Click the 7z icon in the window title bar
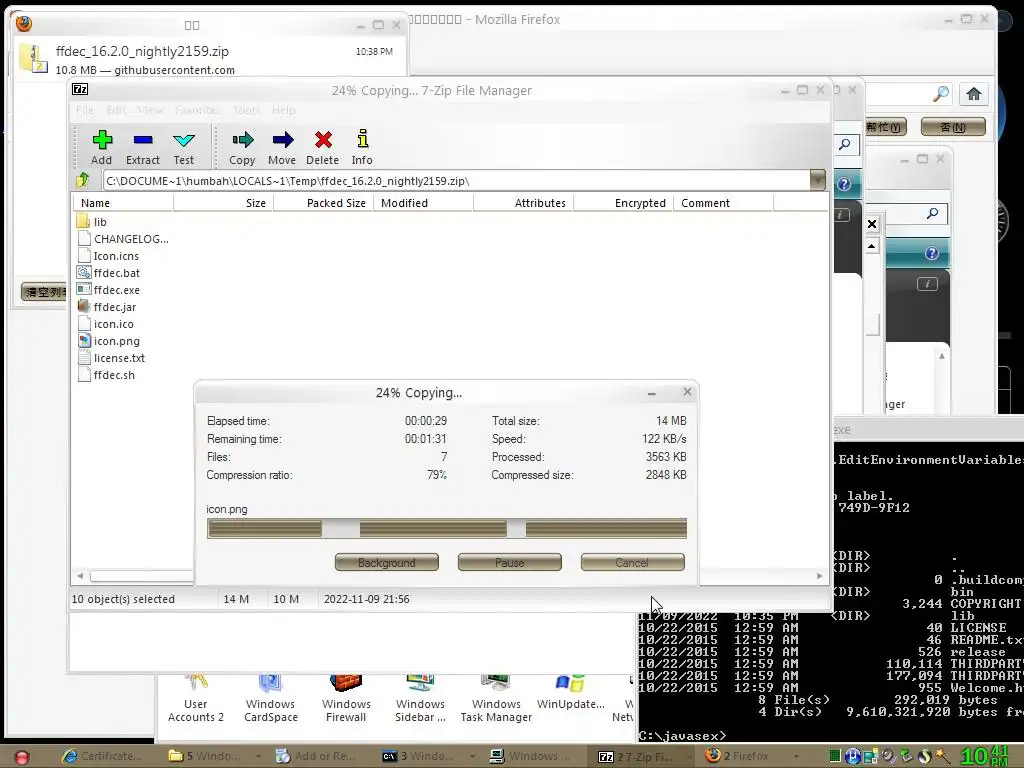The image size is (1024, 768). pos(80,89)
